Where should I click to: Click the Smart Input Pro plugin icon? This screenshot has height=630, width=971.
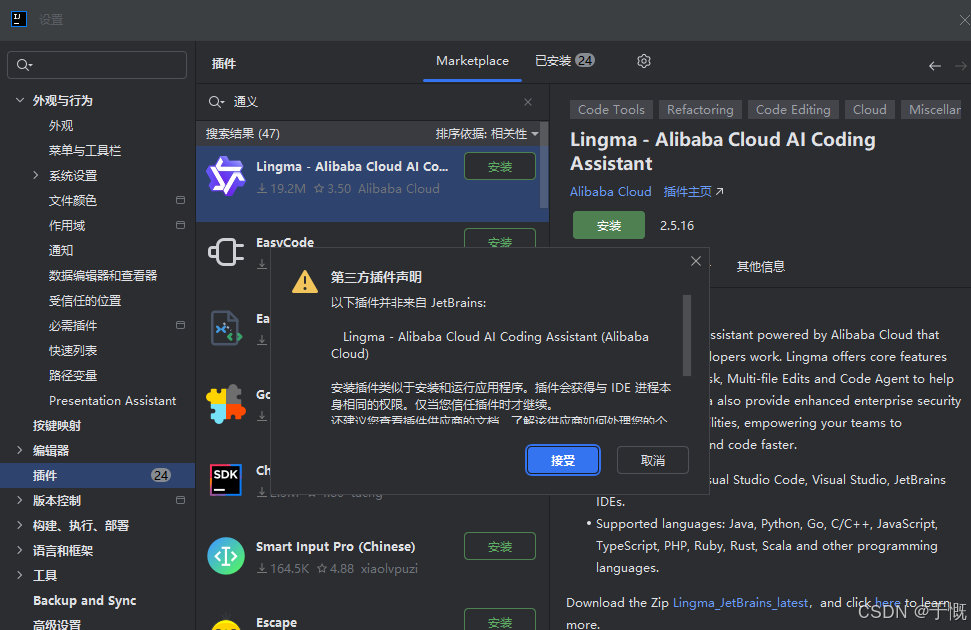click(226, 556)
